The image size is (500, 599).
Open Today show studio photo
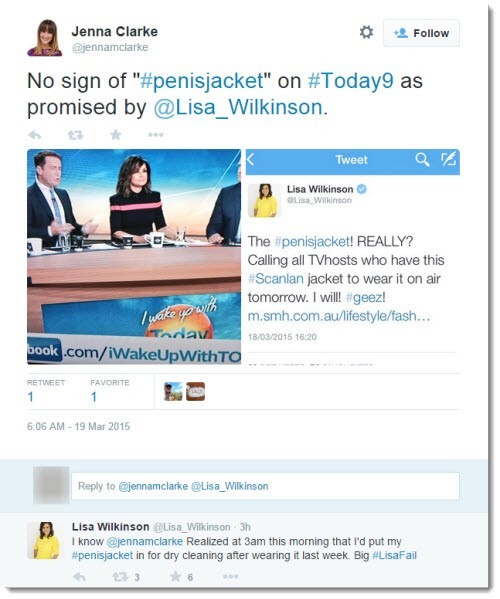[134, 256]
